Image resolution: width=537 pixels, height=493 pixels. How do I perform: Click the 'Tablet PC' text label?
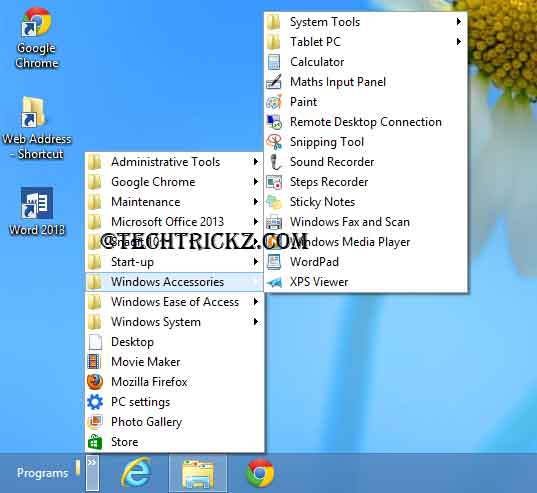point(315,42)
